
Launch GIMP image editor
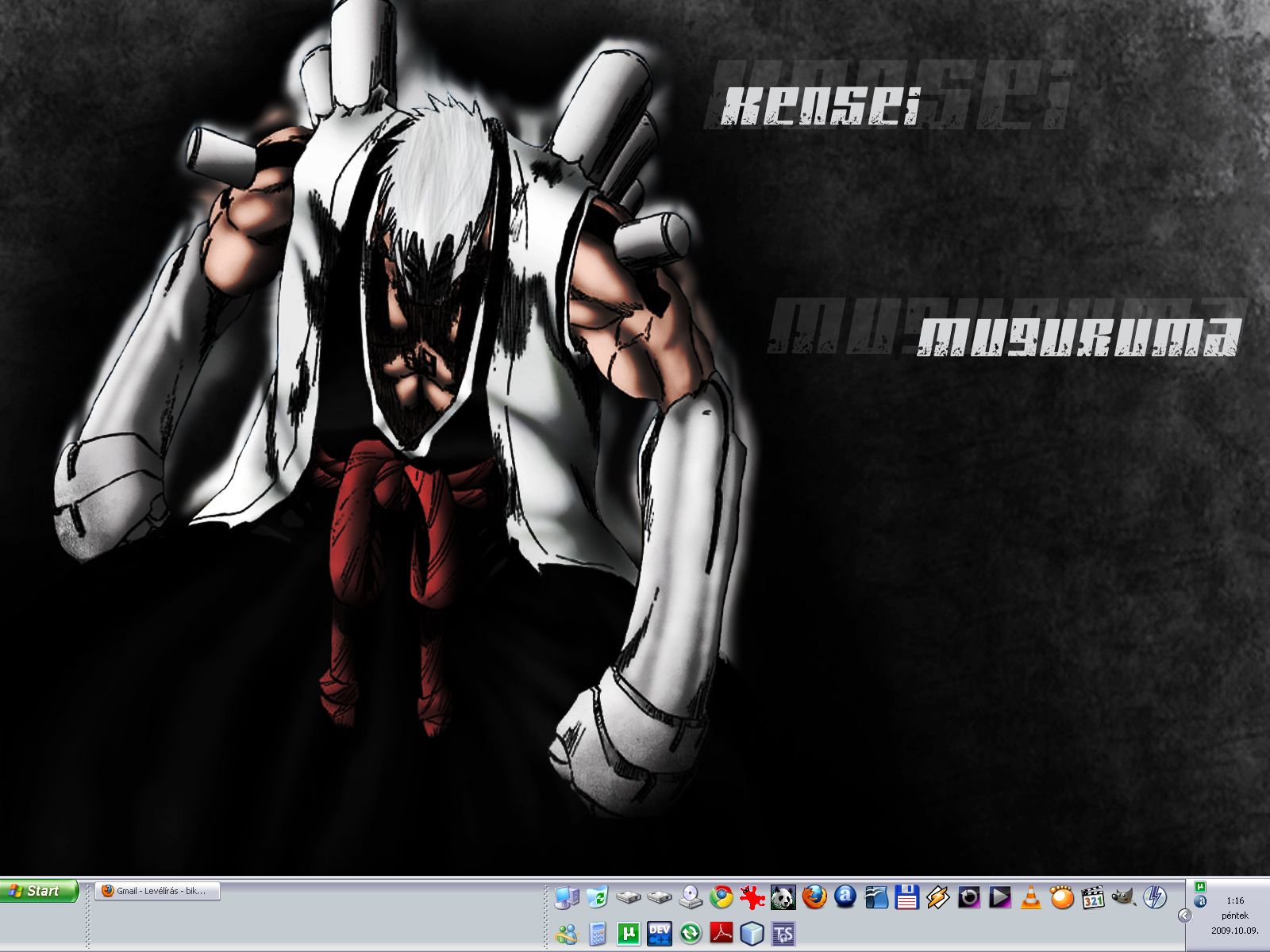(x=1123, y=897)
